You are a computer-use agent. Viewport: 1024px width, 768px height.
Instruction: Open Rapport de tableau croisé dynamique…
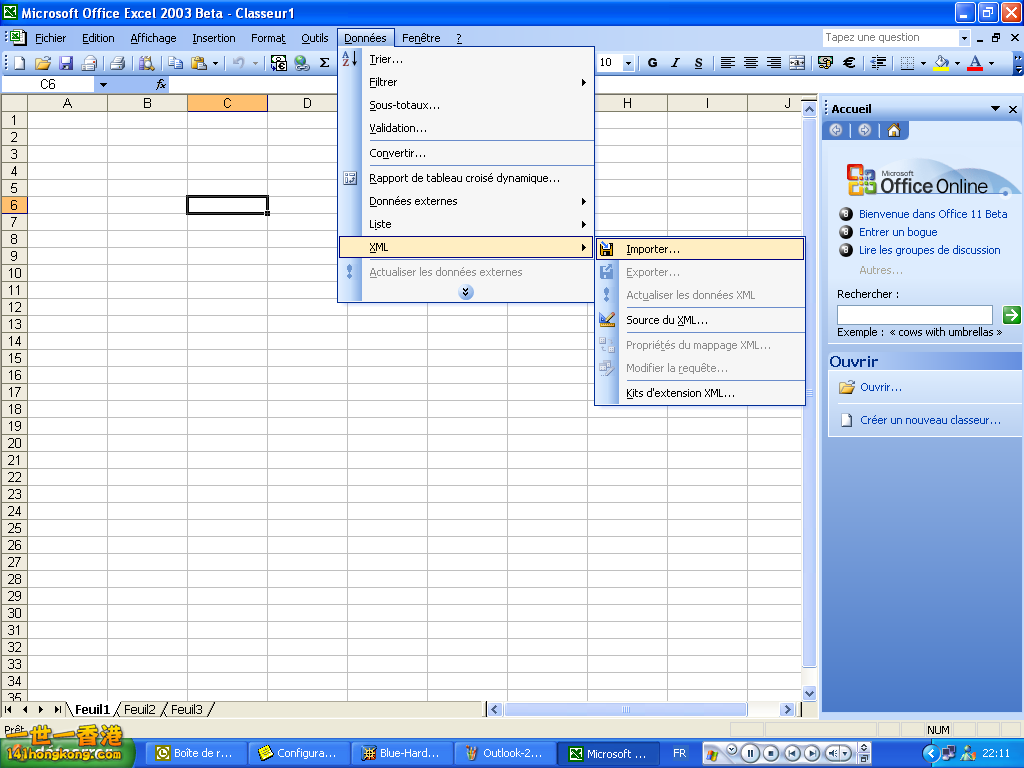466,178
